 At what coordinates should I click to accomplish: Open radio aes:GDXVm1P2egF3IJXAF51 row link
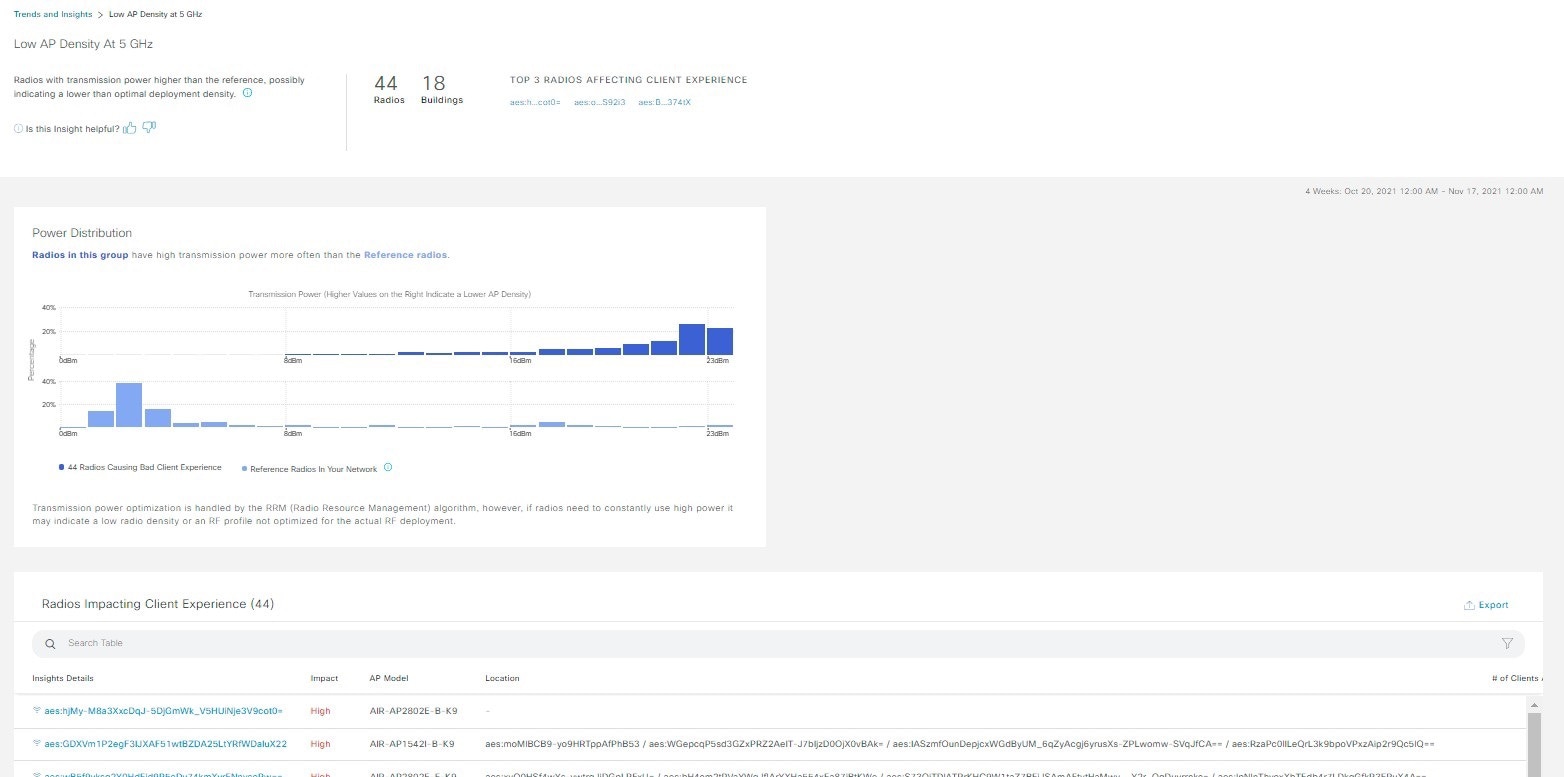[166, 744]
